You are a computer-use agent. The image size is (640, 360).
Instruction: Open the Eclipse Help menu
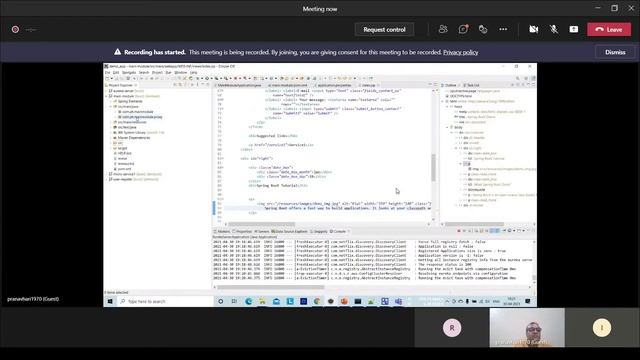click(x=193, y=73)
